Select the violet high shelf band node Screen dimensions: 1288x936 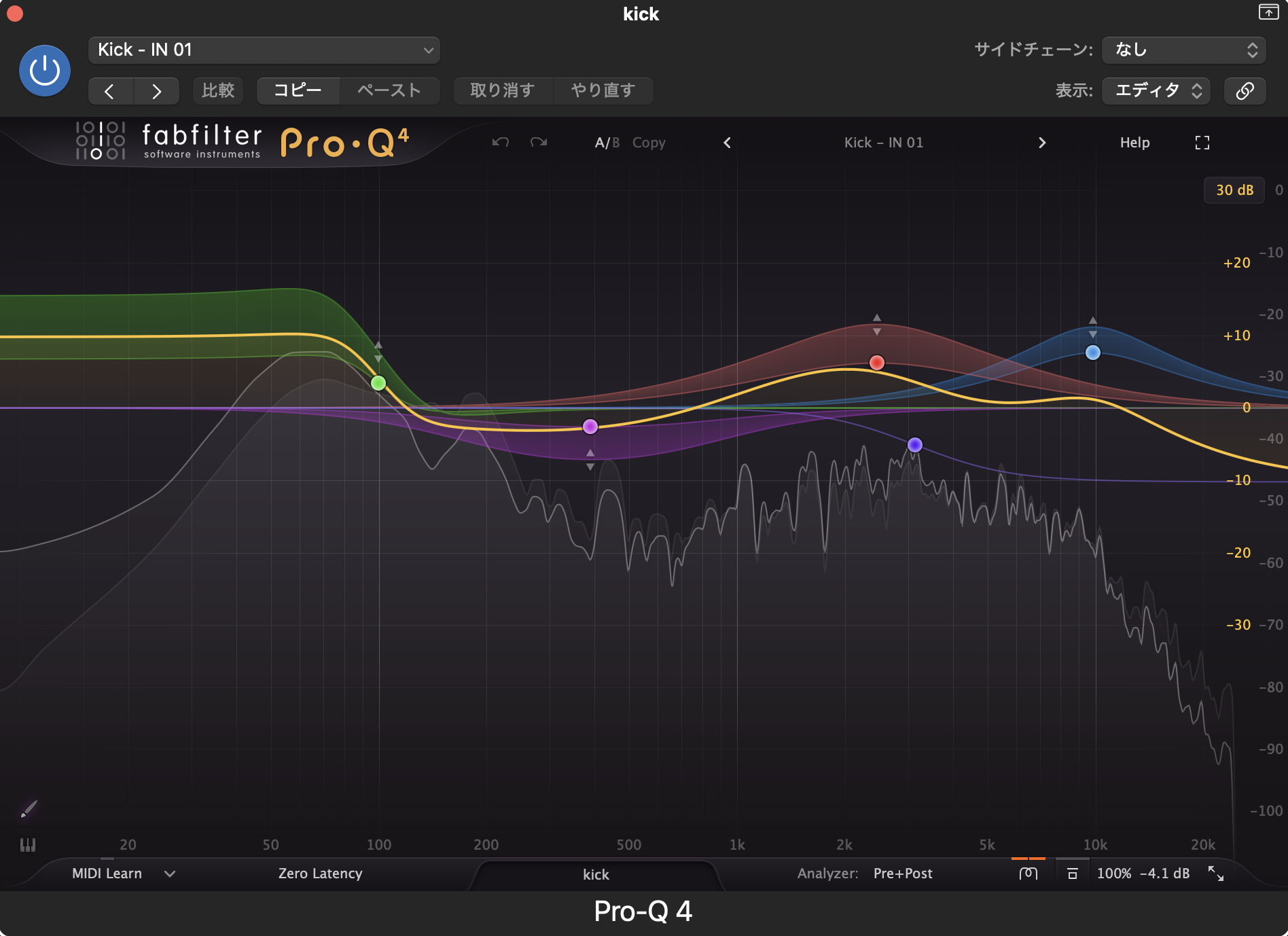915,445
